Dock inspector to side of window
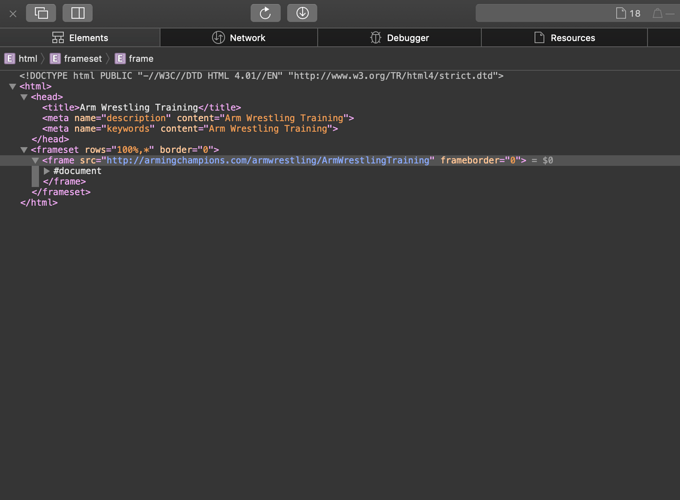 77,13
